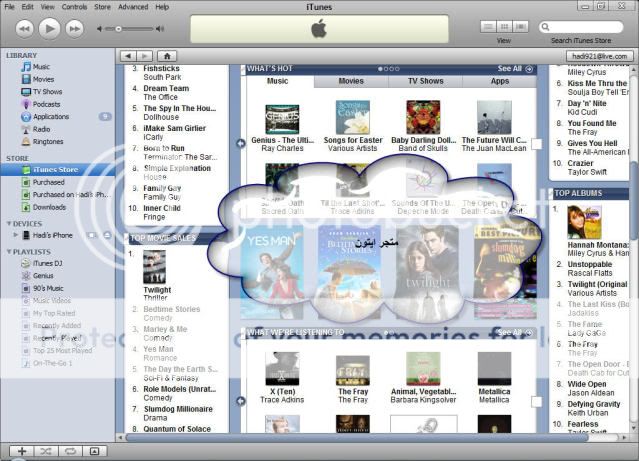Create new playlist with plus button
The height and width of the screenshot is (461, 639).
[x=22, y=451]
